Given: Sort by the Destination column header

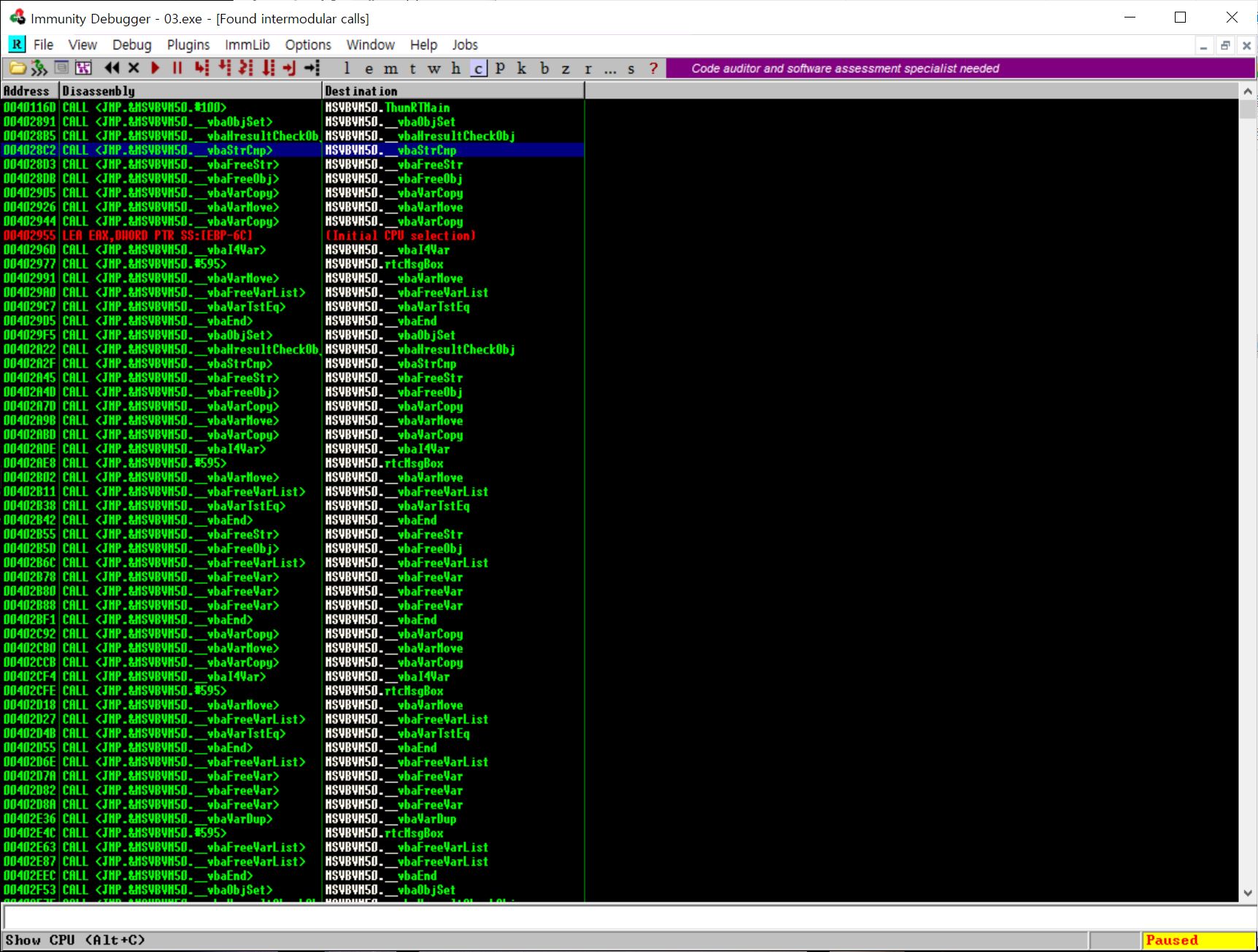Looking at the screenshot, I should (453, 91).
